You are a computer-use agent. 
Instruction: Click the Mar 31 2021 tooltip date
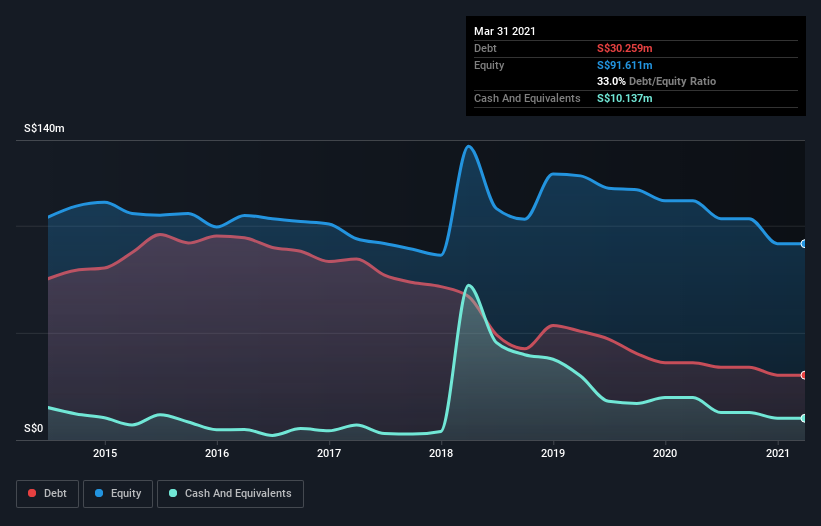click(x=505, y=31)
